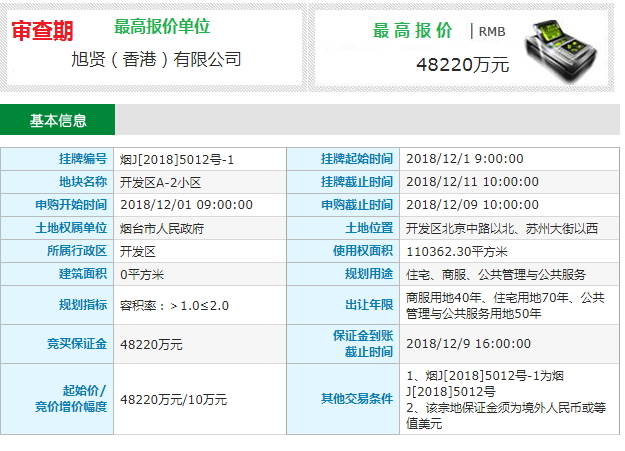Click the 挂牌截止时间 label
This screenshot has width=625, height=451.
[x=357, y=182]
